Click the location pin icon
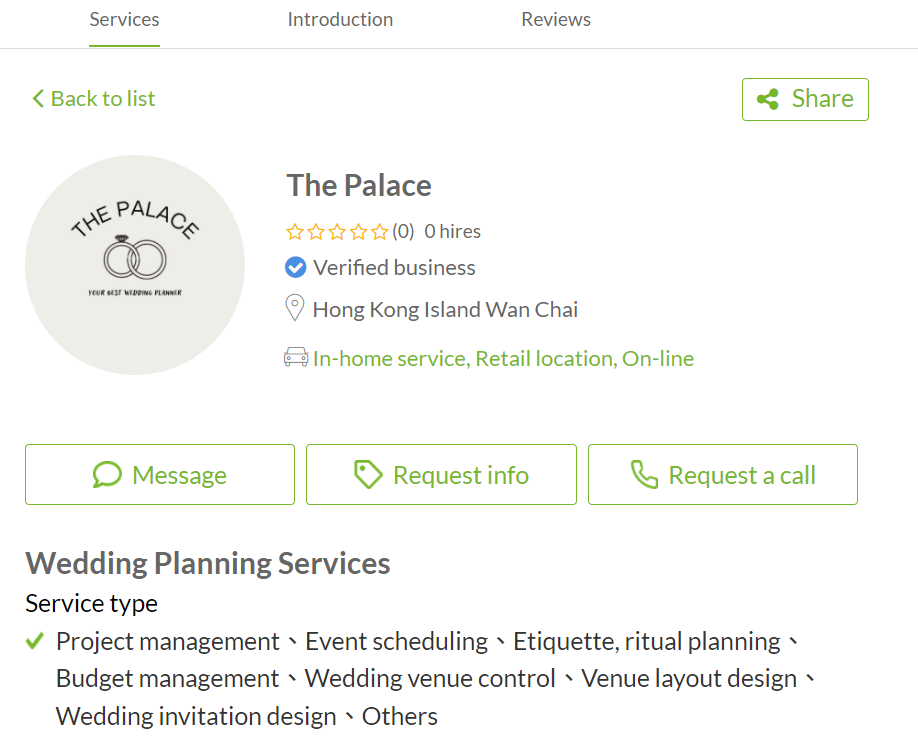Viewport: 918px width, 745px height. coord(294,308)
